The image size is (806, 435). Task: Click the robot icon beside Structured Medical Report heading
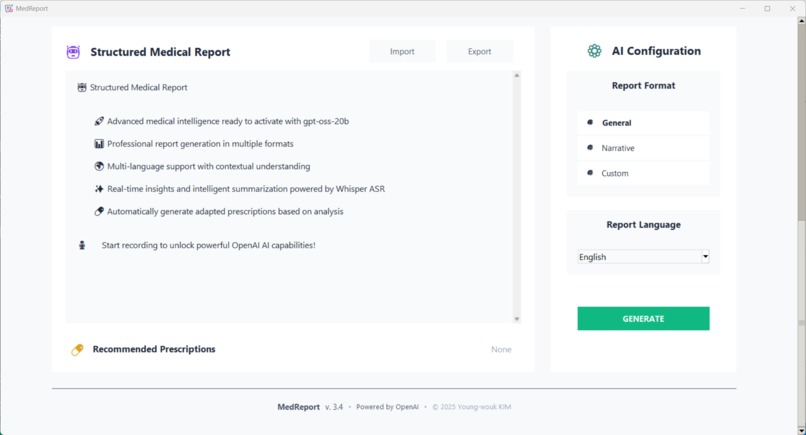[74, 52]
